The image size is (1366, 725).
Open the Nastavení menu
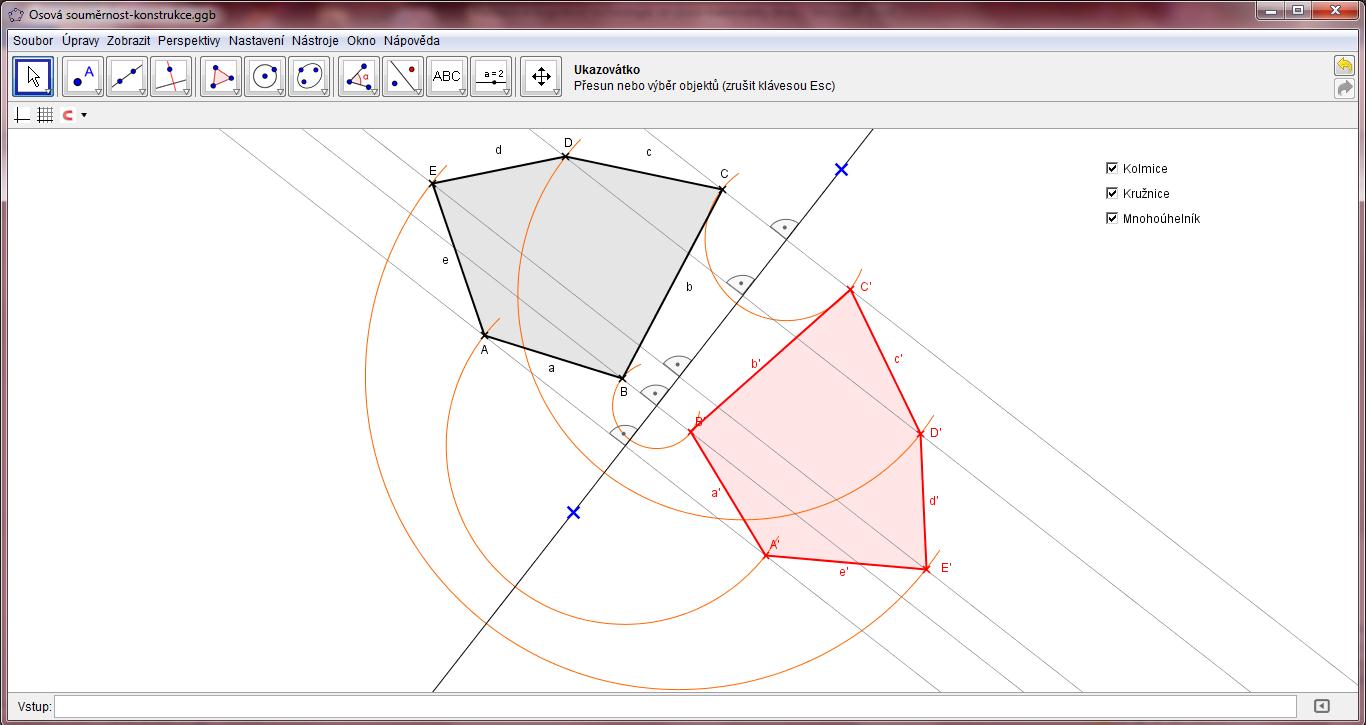click(x=256, y=41)
